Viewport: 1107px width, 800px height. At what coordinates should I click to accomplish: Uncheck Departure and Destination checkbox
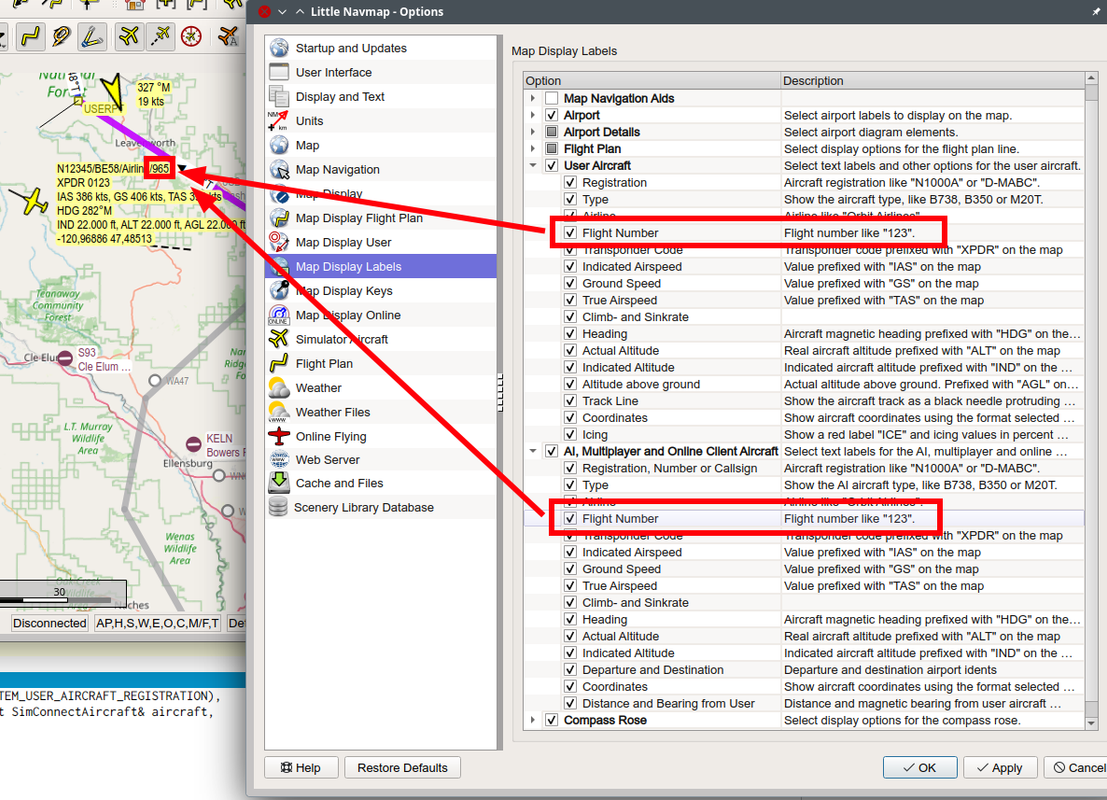[x=570, y=670]
